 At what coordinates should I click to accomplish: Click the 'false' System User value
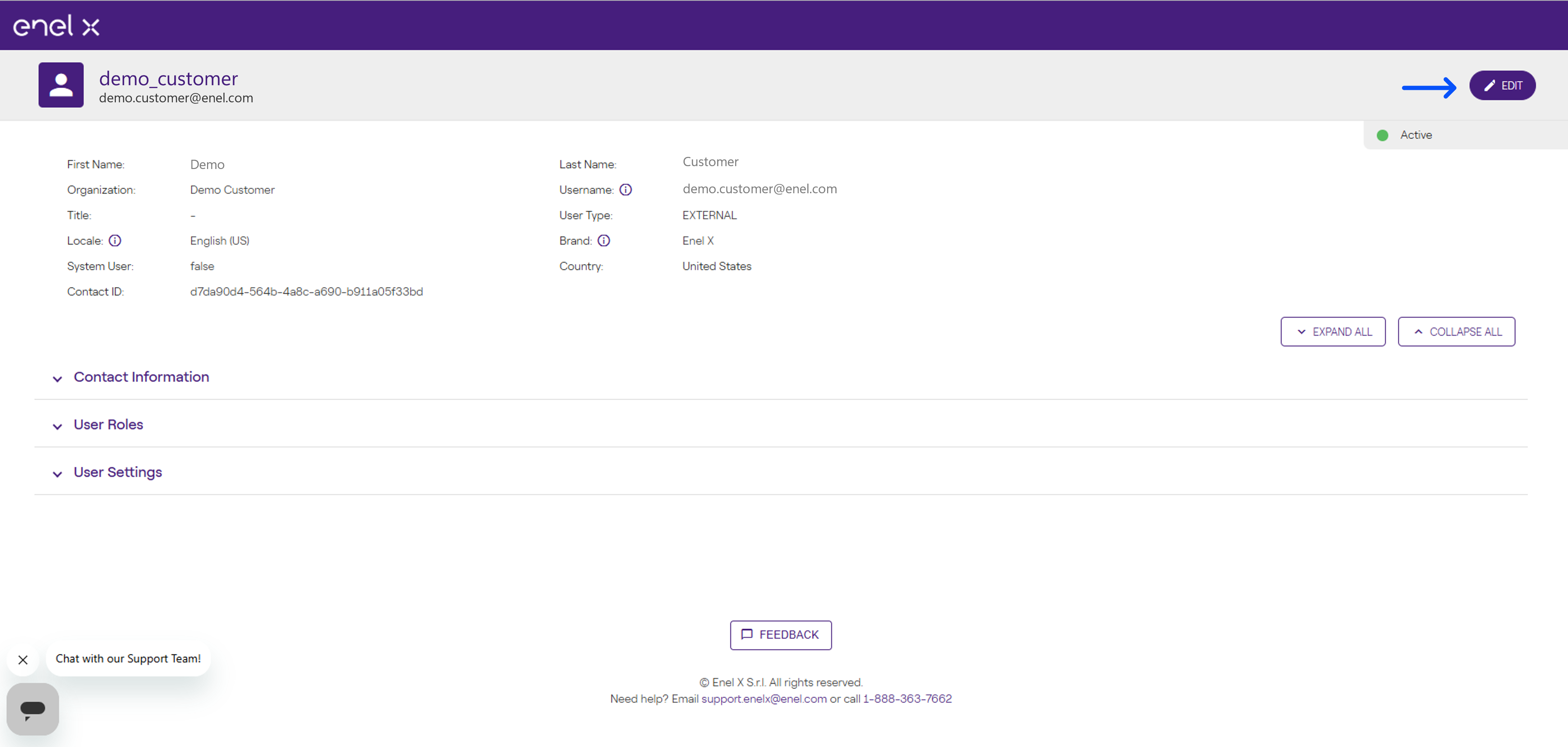(202, 266)
